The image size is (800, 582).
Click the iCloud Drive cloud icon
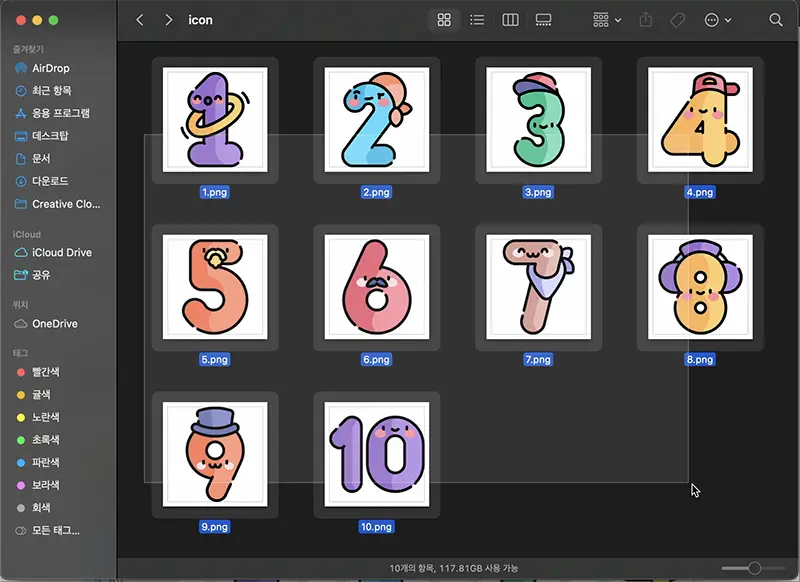(x=21, y=252)
